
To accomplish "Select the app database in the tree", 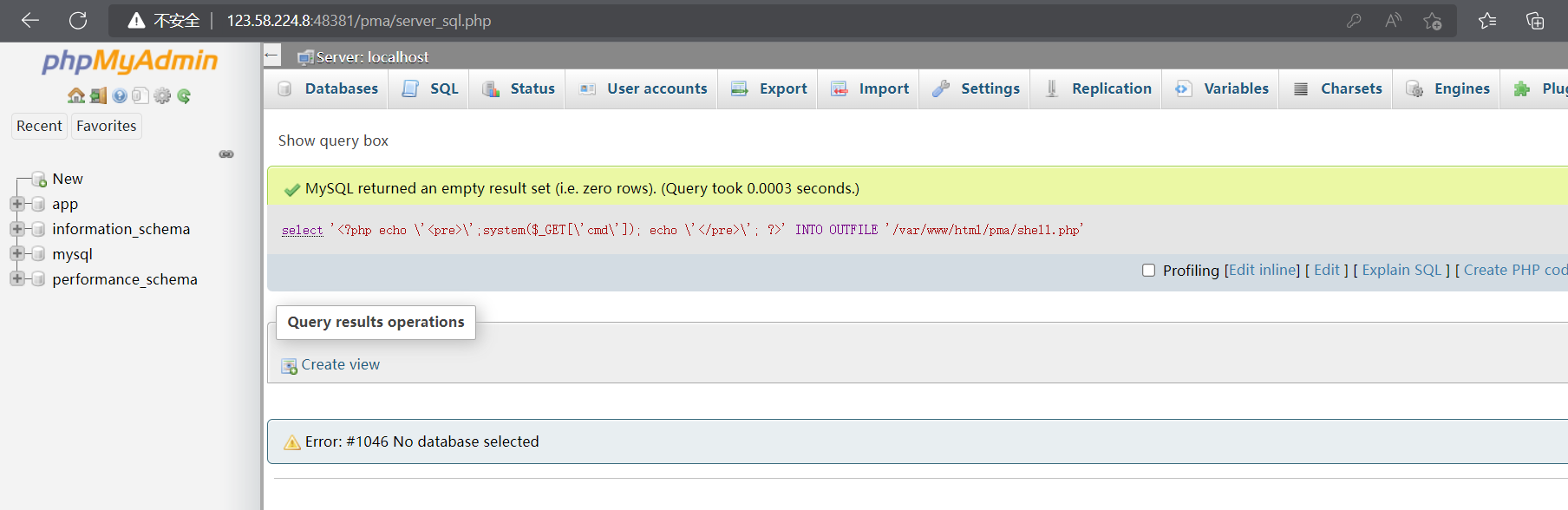I will tap(65, 205).
